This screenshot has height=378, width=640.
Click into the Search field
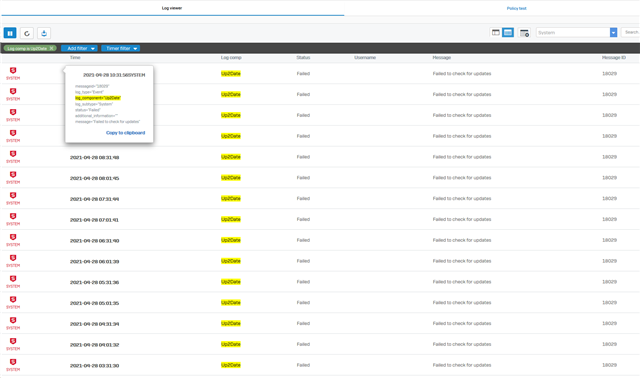point(630,32)
